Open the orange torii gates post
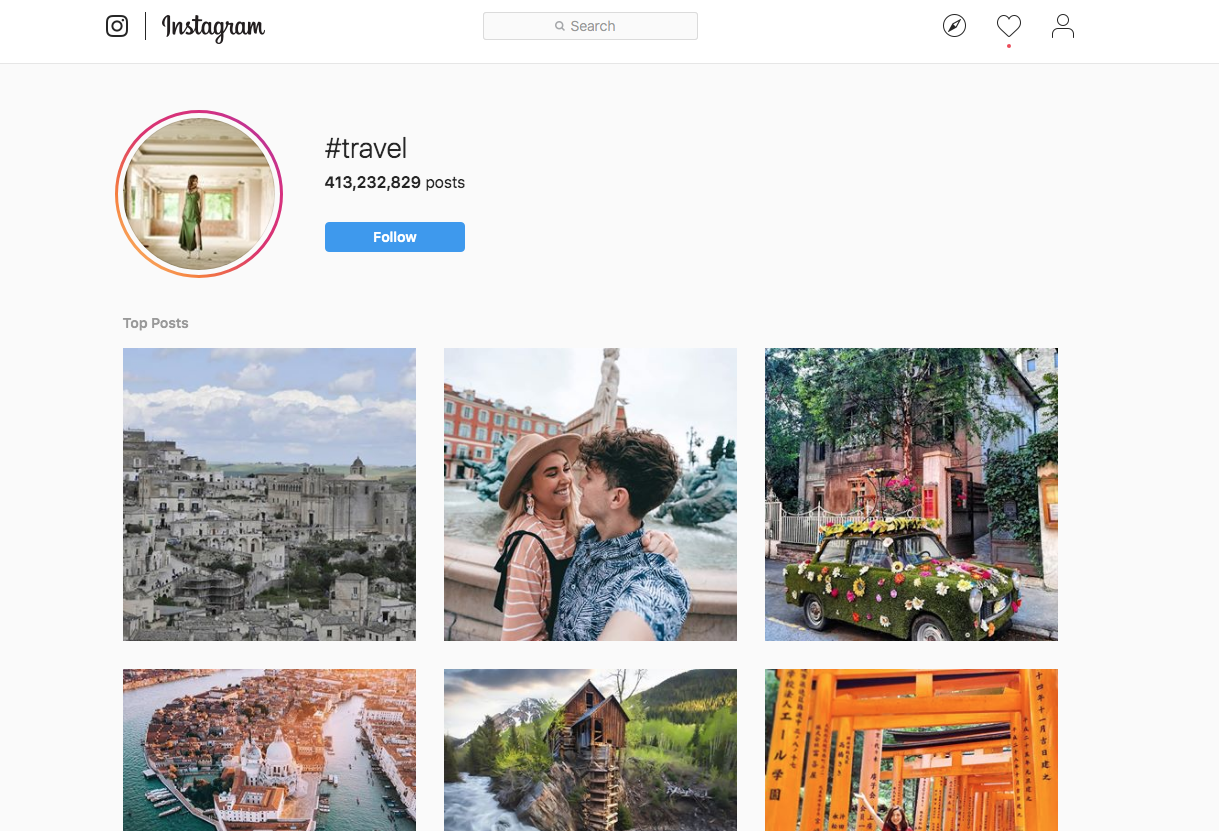This screenshot has width=1219, height=831. click(911, 750)
